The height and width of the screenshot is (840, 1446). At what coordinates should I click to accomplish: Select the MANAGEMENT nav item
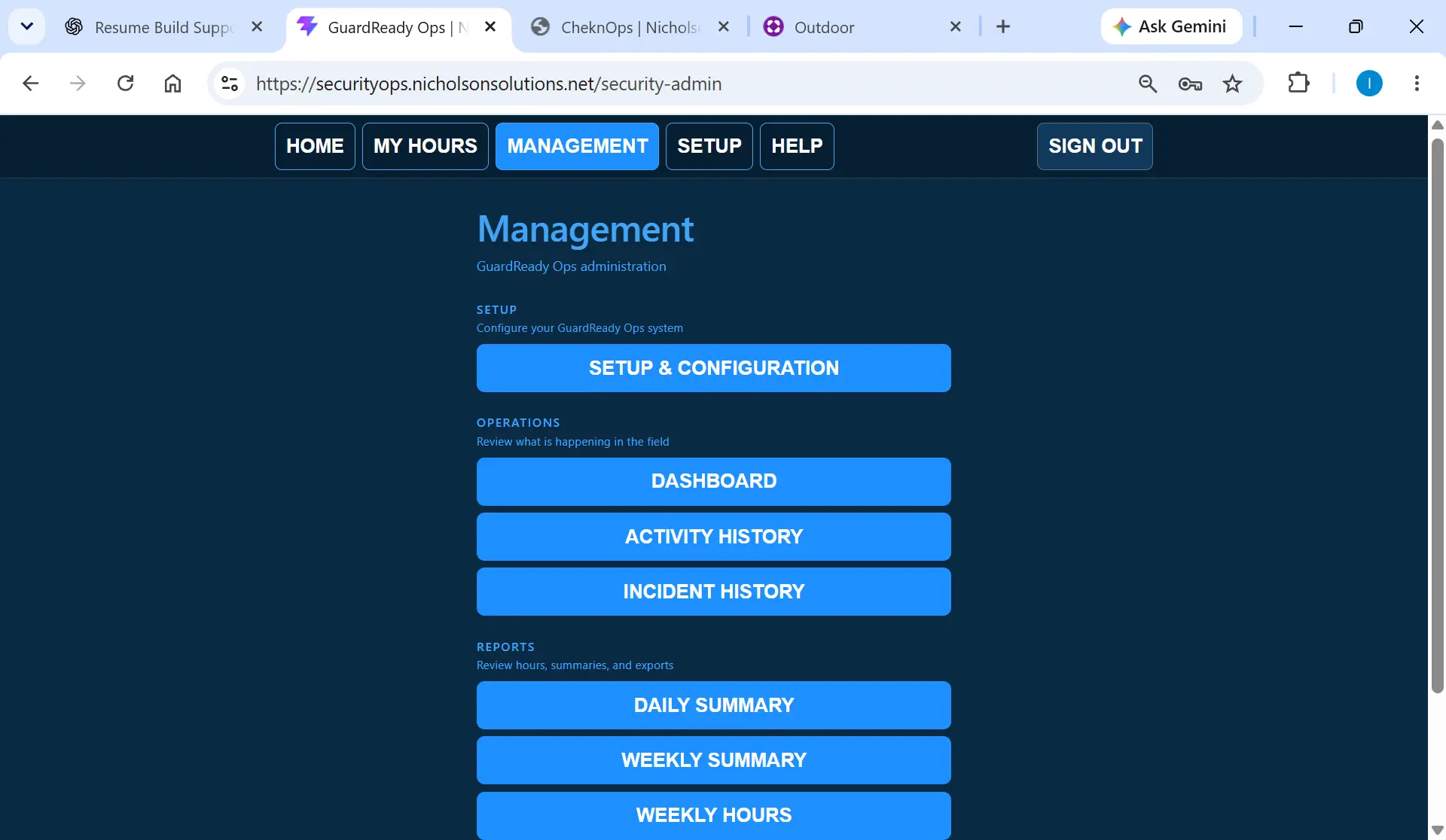(577, 146)
